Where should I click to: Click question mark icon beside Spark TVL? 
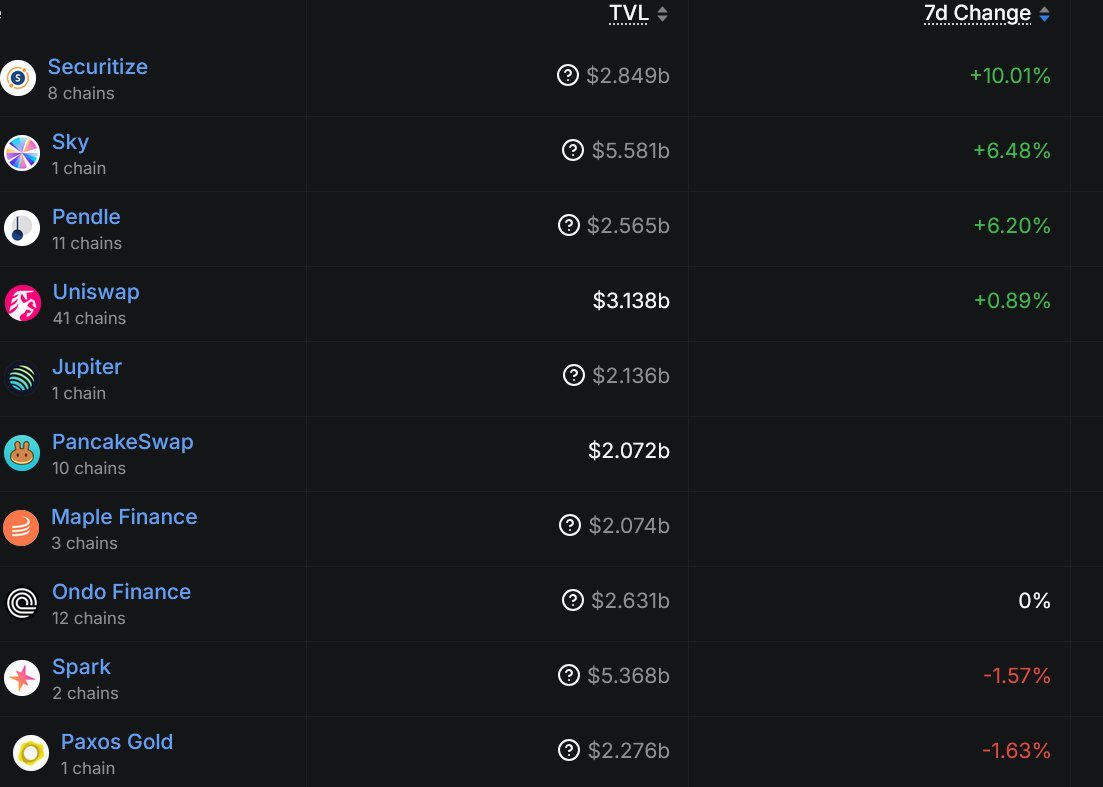[568, 675]
